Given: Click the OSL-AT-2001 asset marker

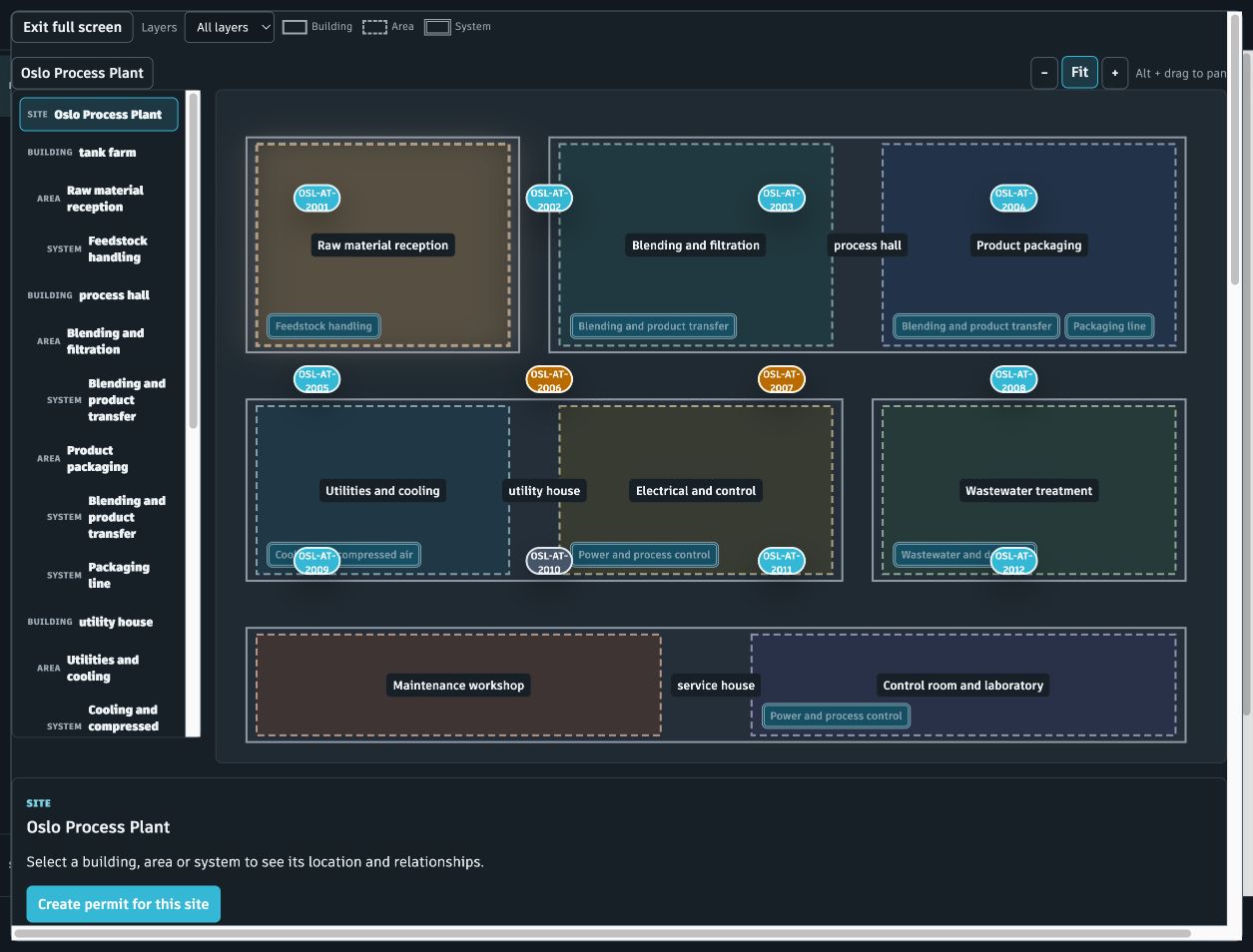Looking at the screenshot, I should (x=316, y=199).
